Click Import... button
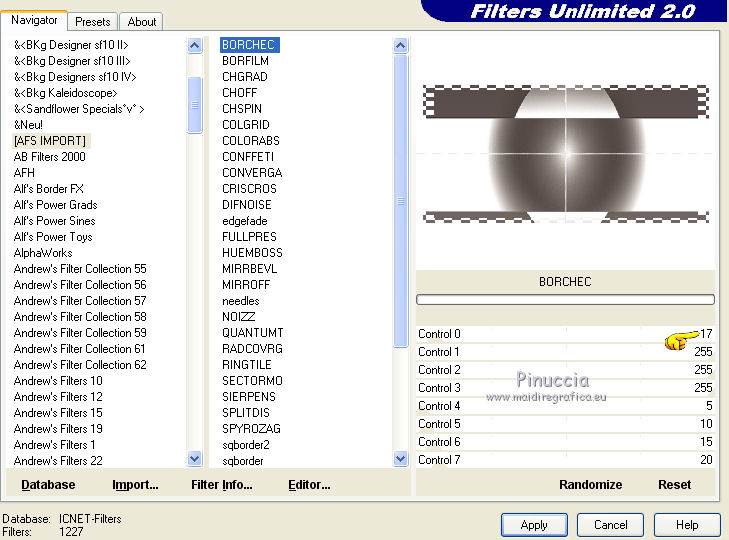 (135, 485)
